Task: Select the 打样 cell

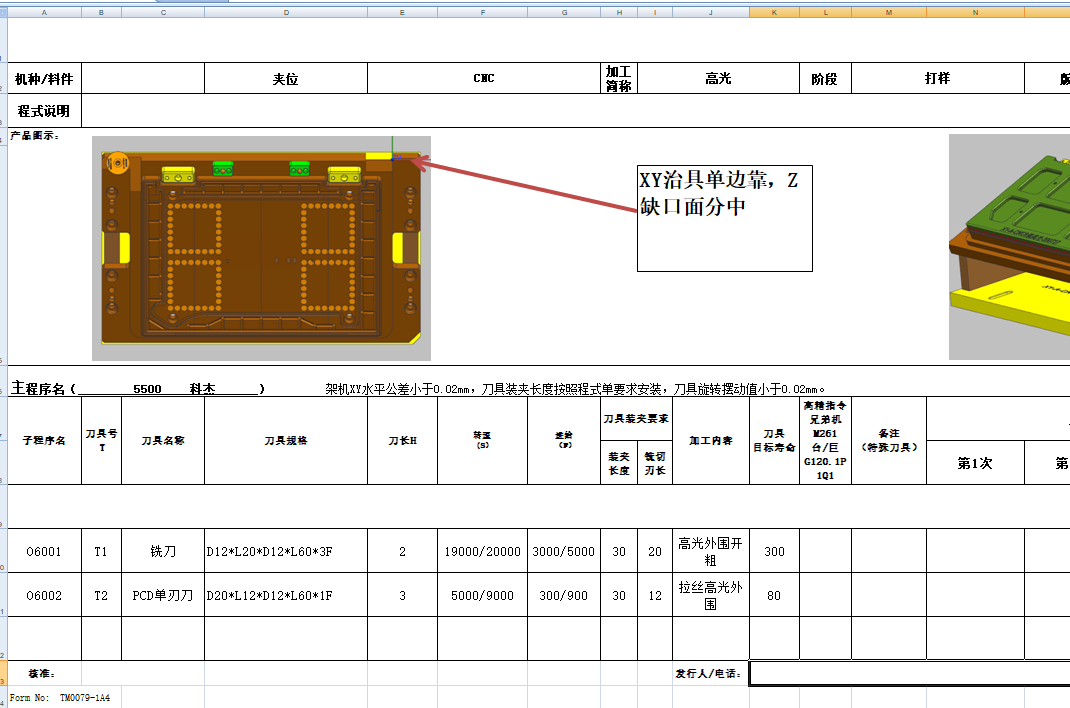Action: point(938,77)
